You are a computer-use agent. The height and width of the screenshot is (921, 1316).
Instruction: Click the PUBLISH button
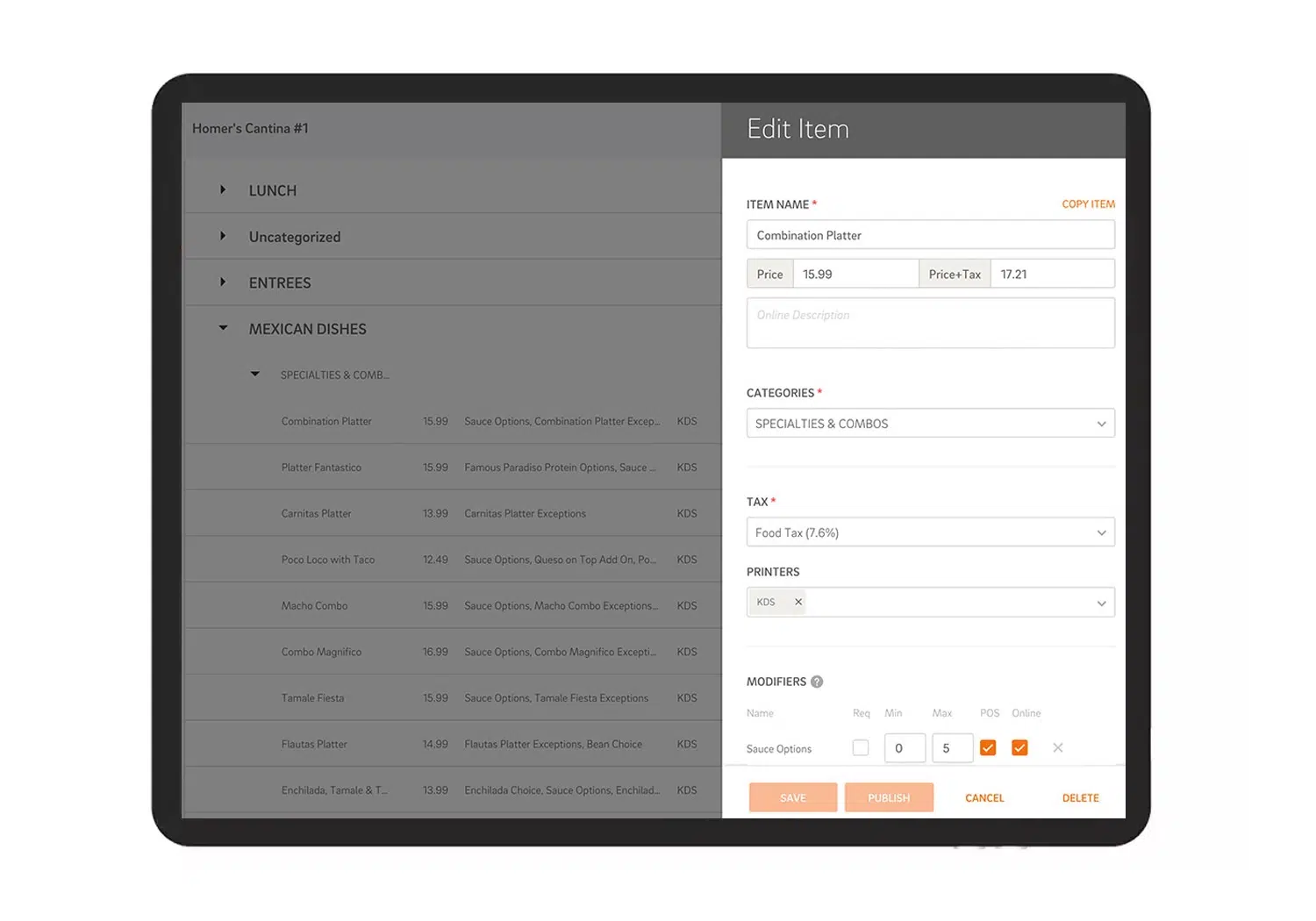(x=889, y=797)
